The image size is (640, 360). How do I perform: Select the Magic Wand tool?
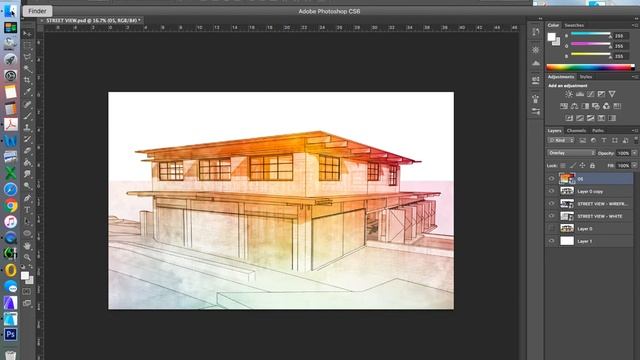(27, 68)
